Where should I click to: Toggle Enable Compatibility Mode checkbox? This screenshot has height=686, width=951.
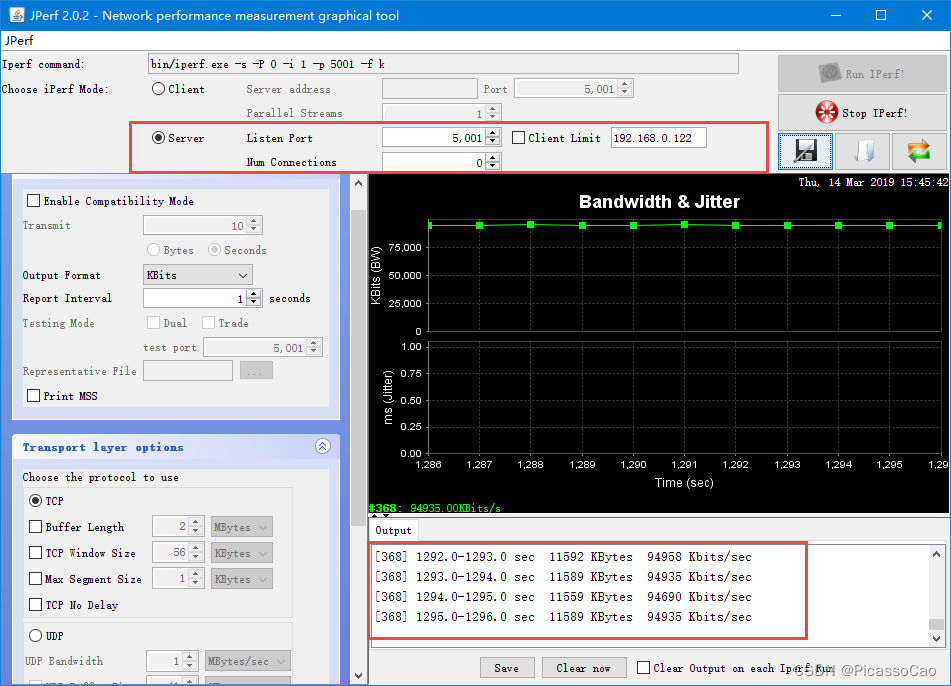[x=34, y=201]
